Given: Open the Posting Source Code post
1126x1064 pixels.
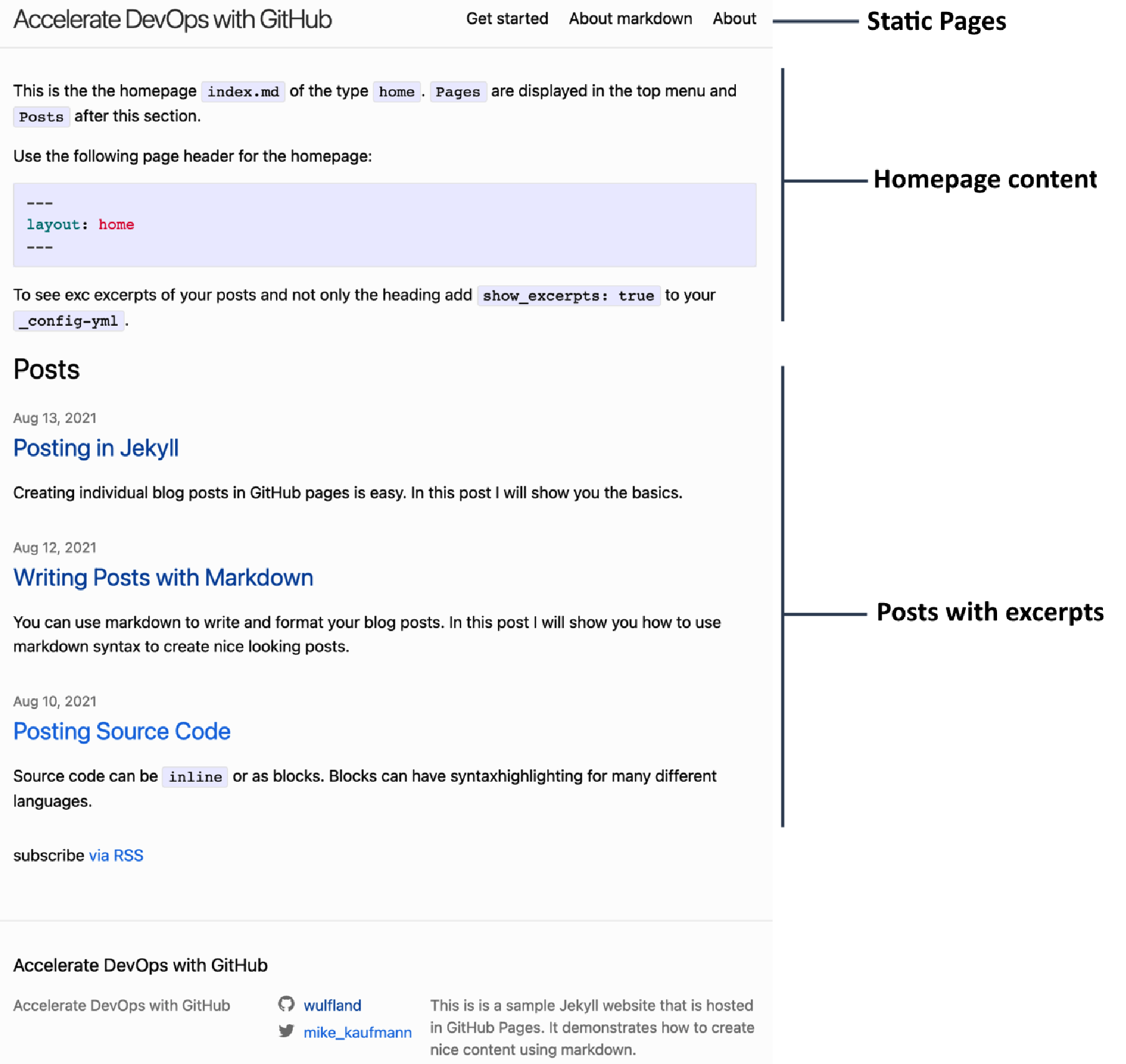Looking at the screenshot, I should (x=122, y=731).
